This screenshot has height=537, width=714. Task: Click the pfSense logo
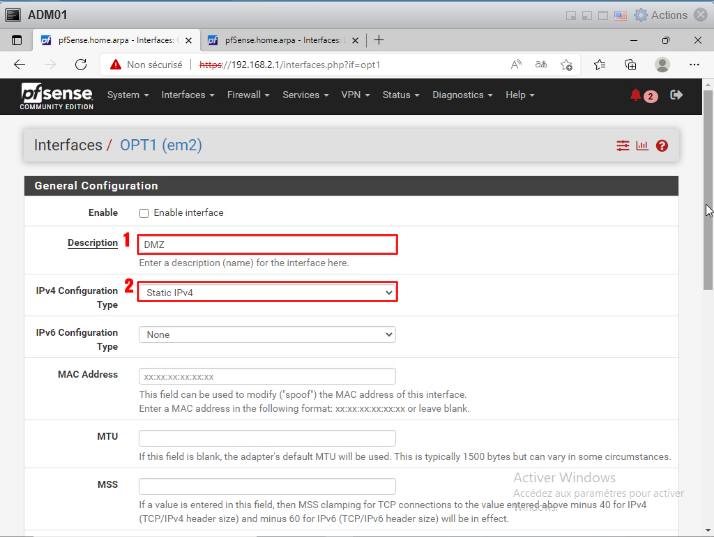coord(55,96)
